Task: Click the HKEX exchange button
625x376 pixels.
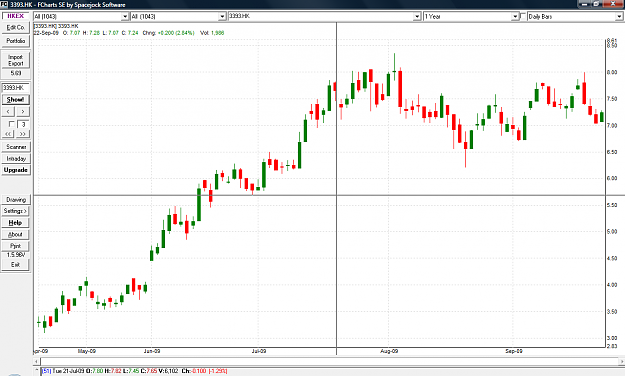Action: [x=16, y=16]
